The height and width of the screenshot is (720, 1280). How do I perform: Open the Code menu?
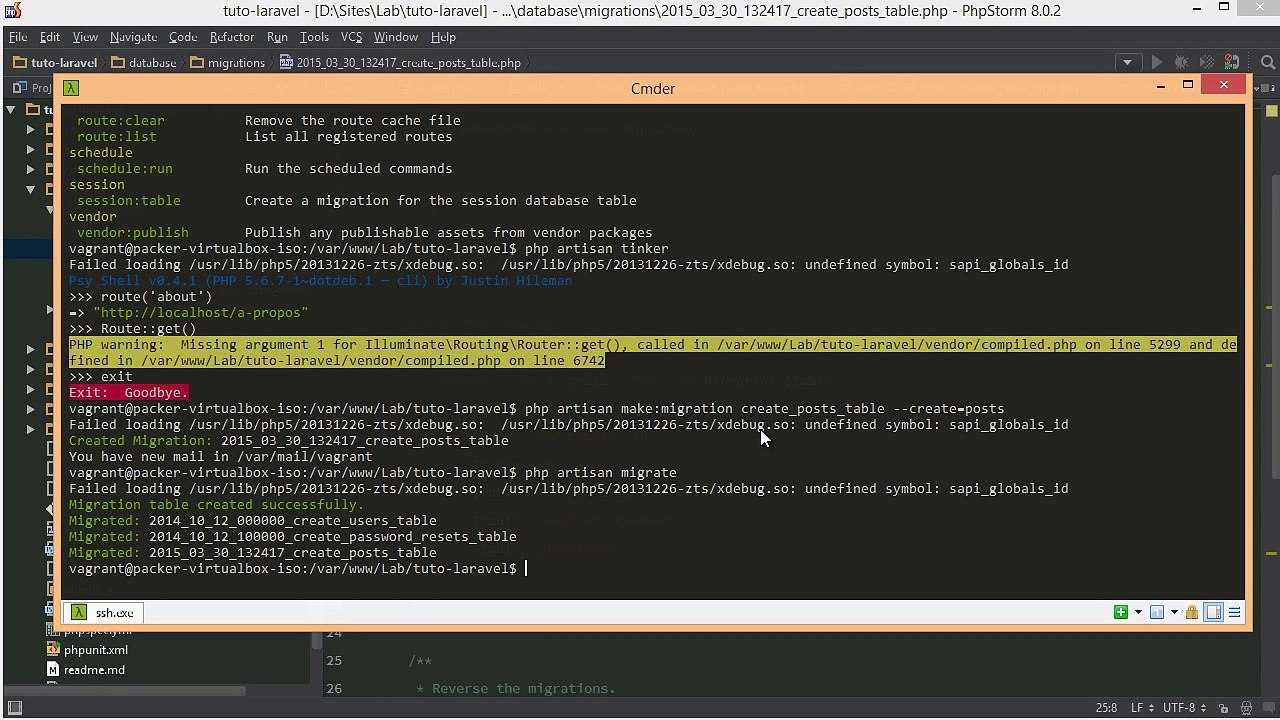pyautogui.click(x=183, y=37)
